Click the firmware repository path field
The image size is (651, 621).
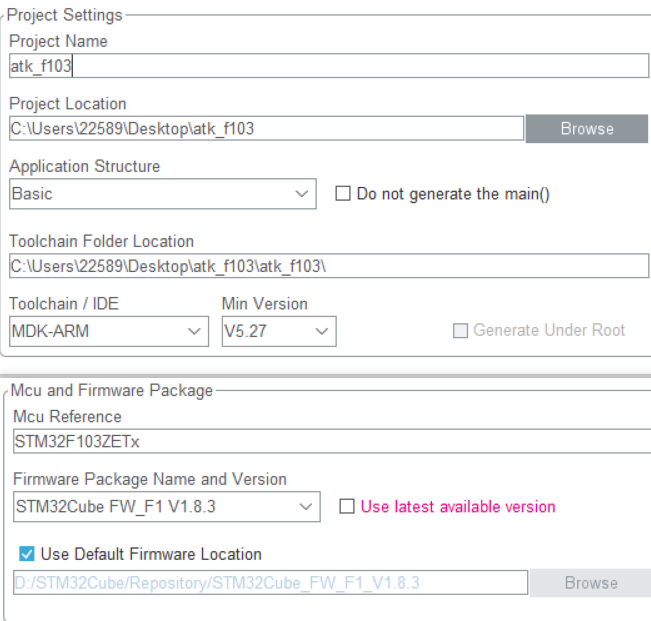coord(271,583)
